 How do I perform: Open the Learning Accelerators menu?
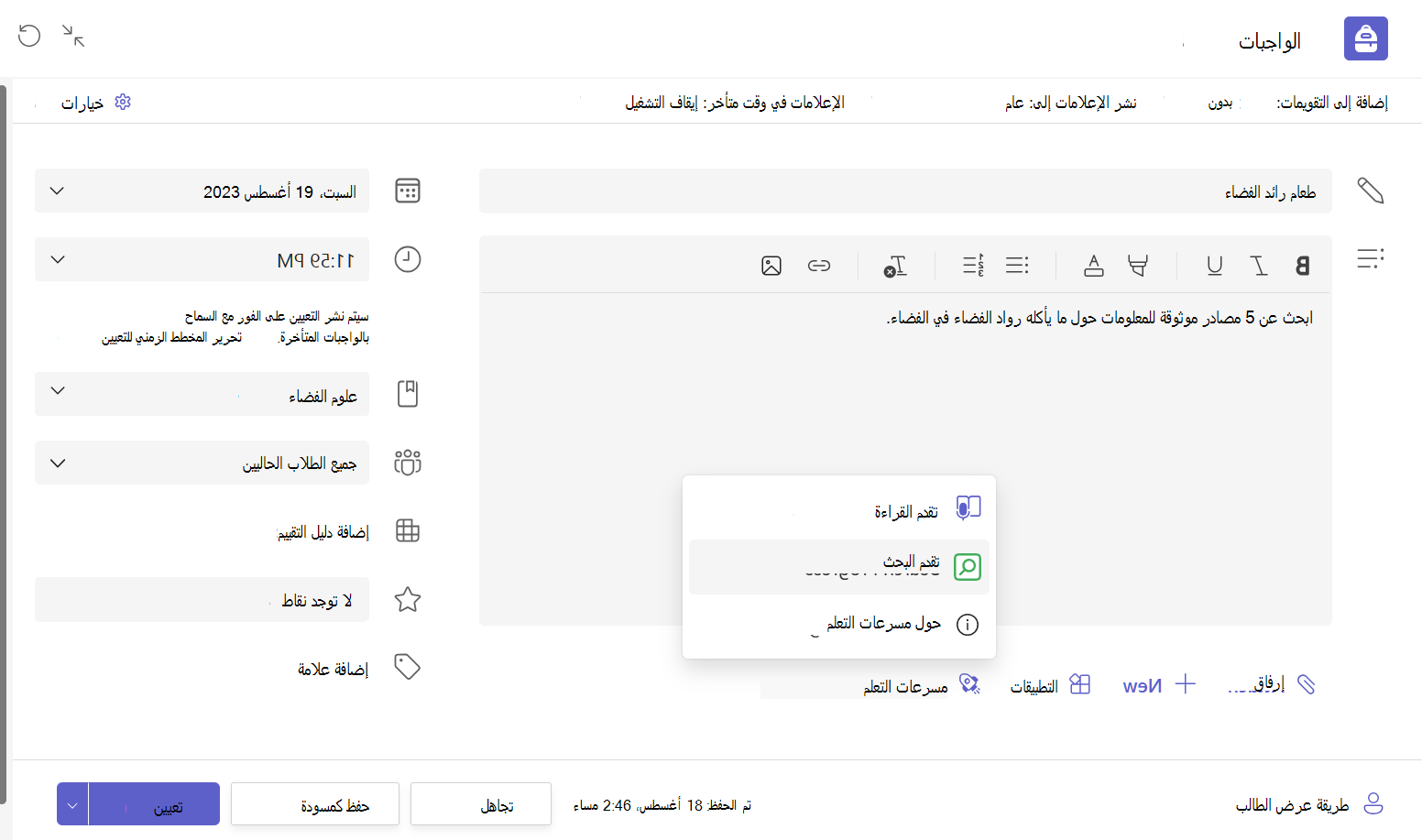tap(921, 685)
